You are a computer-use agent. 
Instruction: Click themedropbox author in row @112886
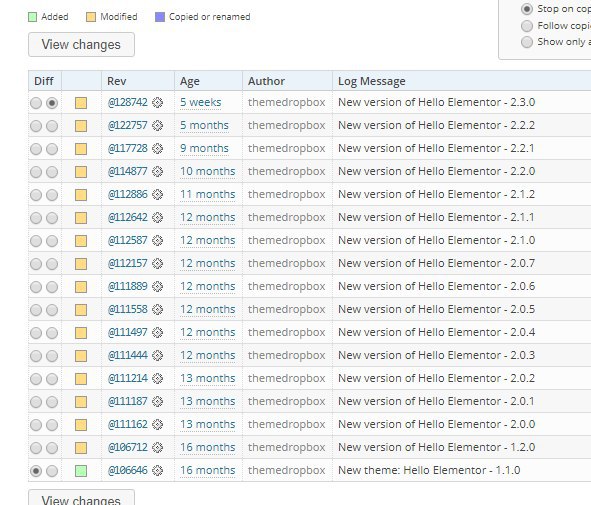tap(286, 194)
